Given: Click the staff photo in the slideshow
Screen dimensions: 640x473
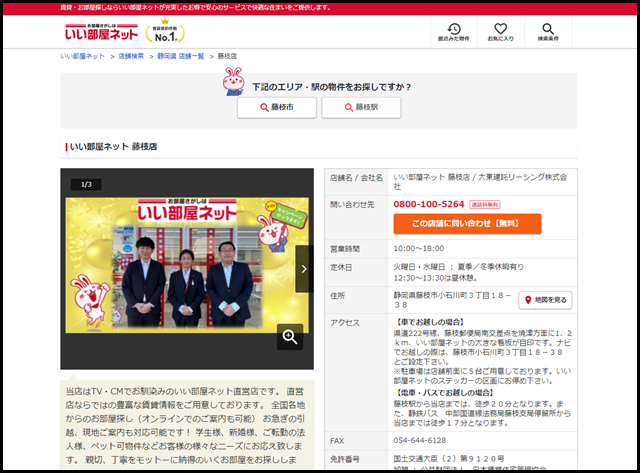Looking at the screenshot, I should [187, 265].
